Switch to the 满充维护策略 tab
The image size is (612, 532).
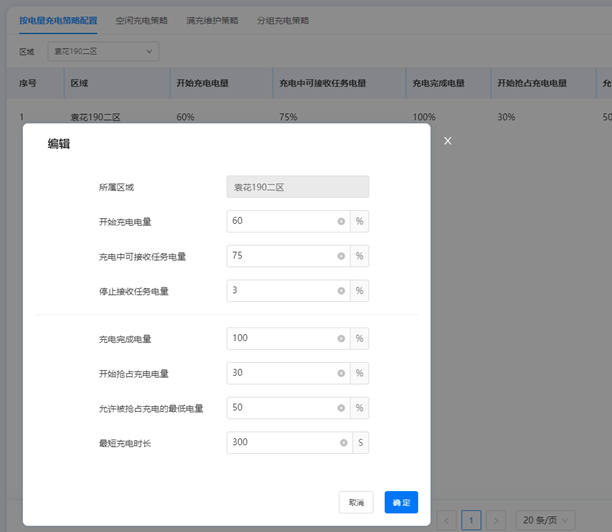212,20
